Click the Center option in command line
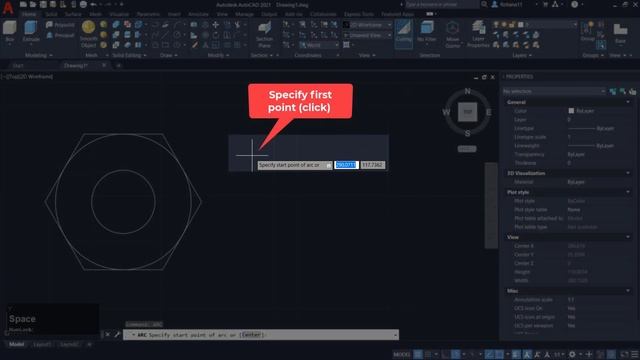The width and height of the screenshot is (640, 360). point(251,335)
